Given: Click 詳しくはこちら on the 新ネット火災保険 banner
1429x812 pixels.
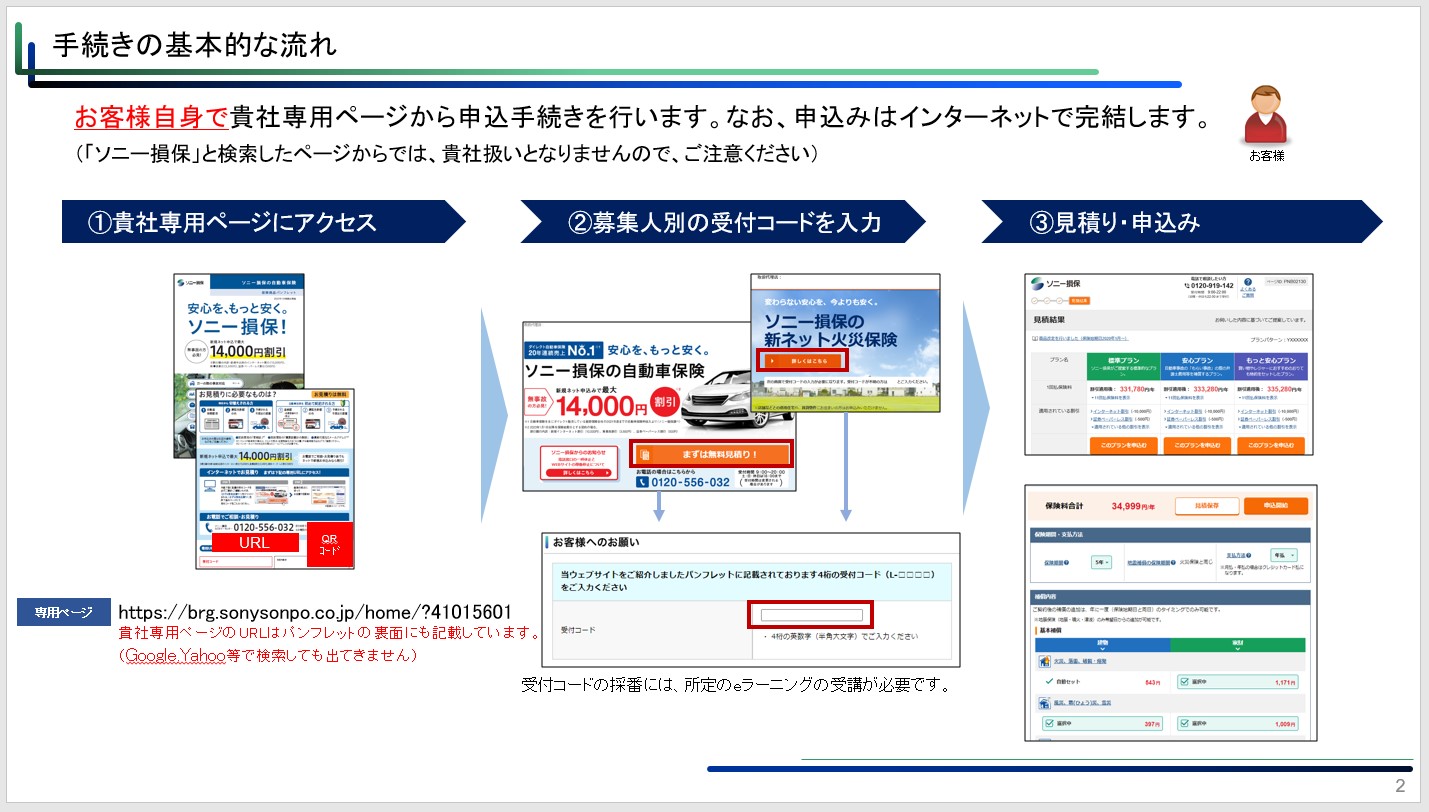Looking at the screenshot, I should click(803, 361).
